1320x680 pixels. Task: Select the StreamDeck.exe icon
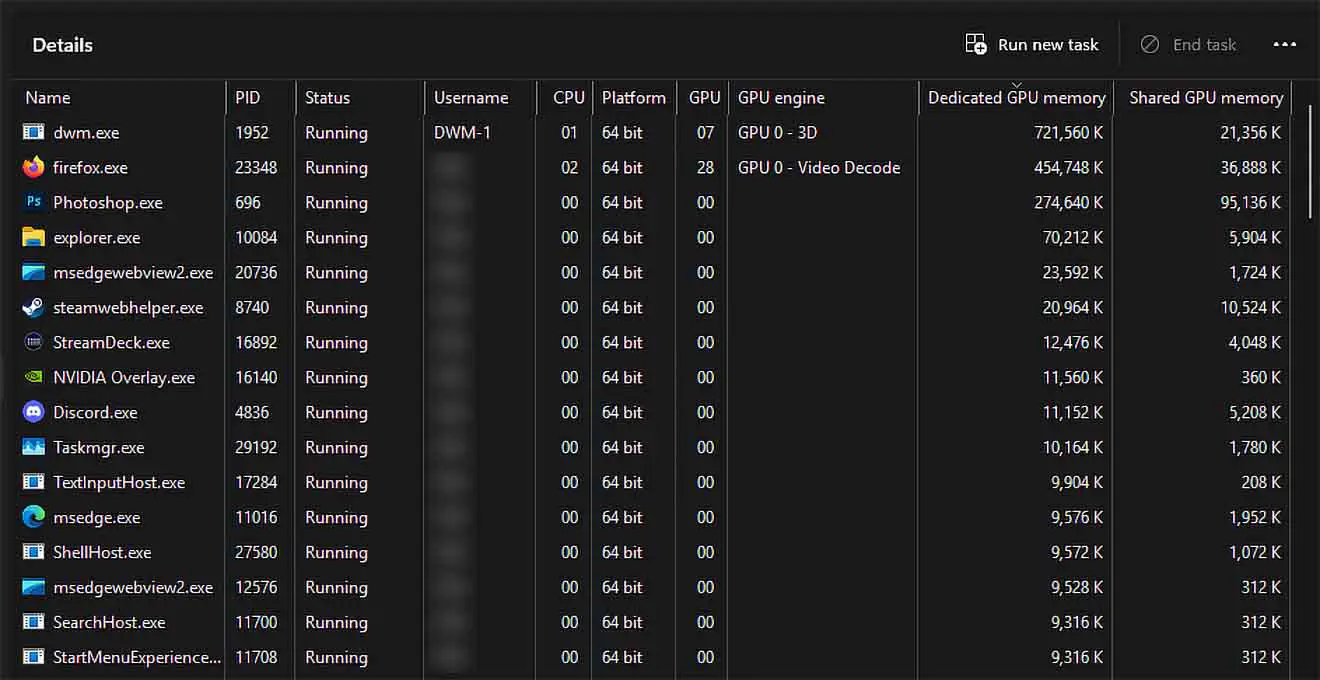34,342
